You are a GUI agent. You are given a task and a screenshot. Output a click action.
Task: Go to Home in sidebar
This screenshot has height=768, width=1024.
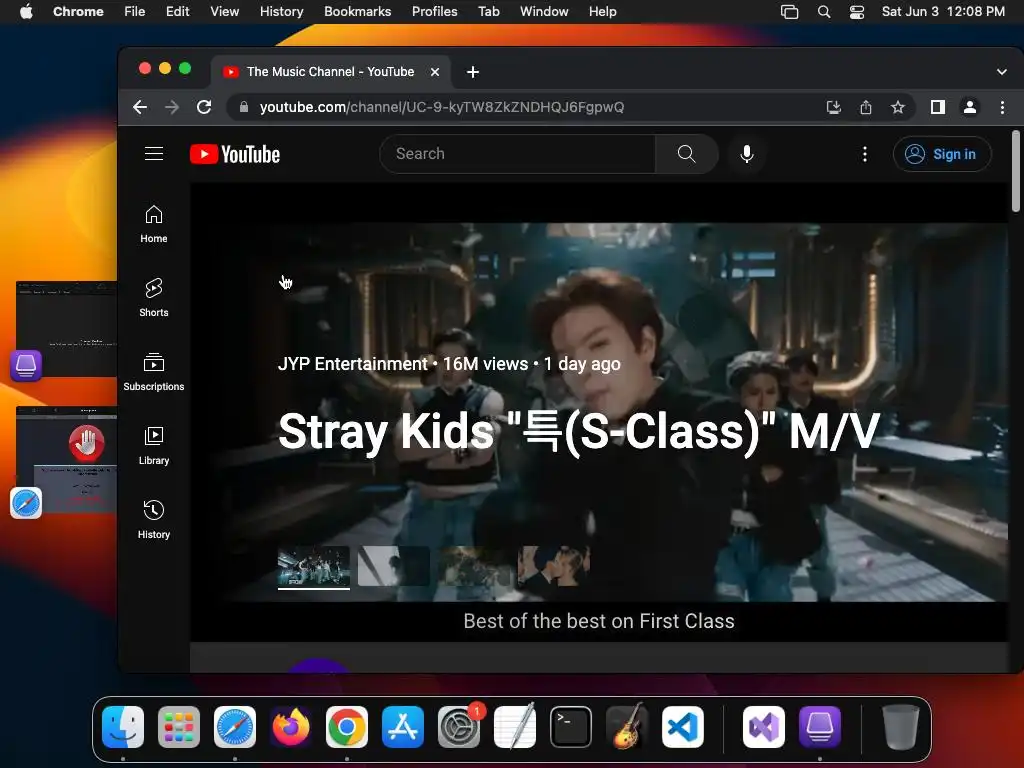[x=153, y=224]
